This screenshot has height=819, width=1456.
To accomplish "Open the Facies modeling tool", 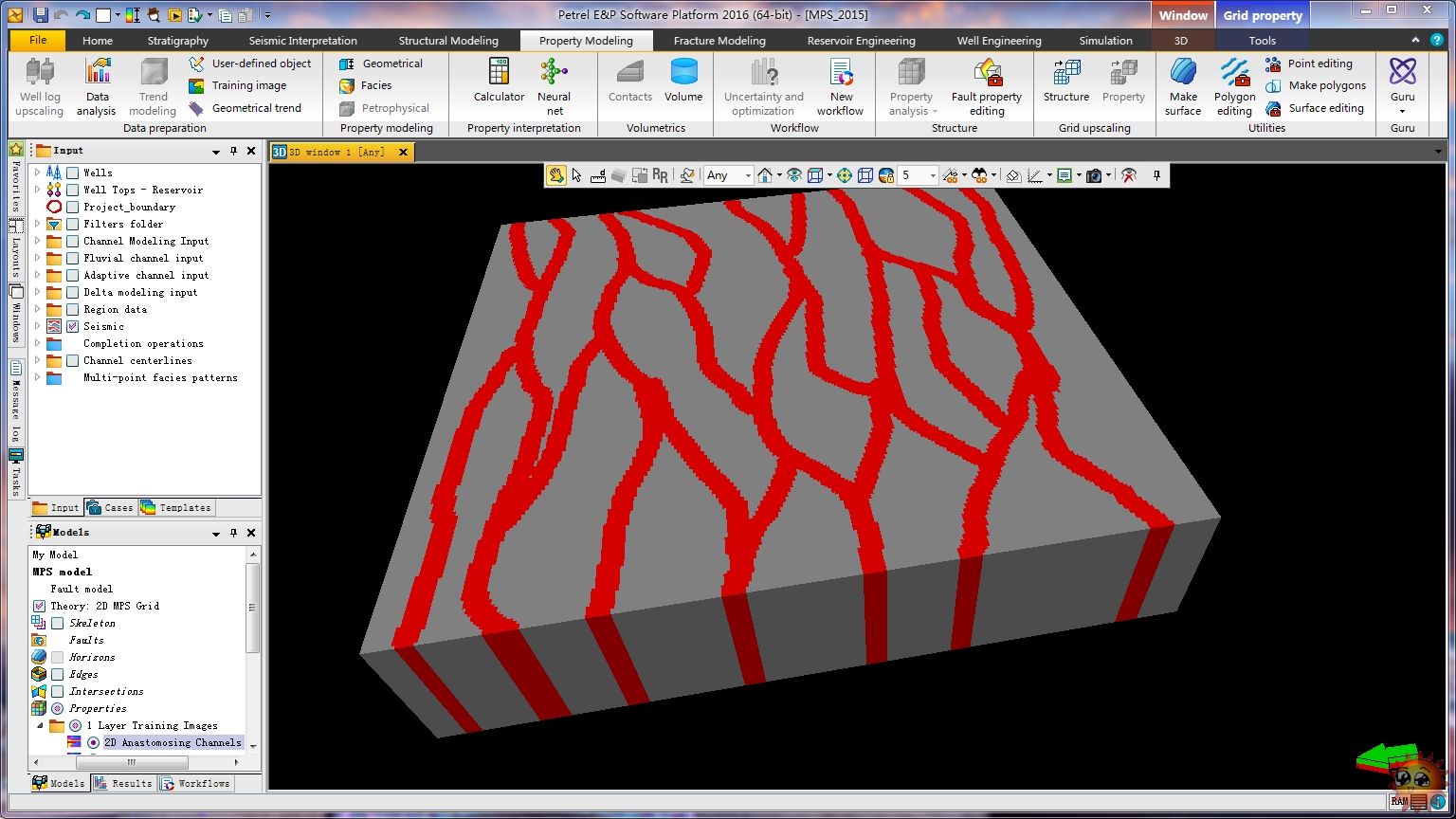I will coord(366,85).
